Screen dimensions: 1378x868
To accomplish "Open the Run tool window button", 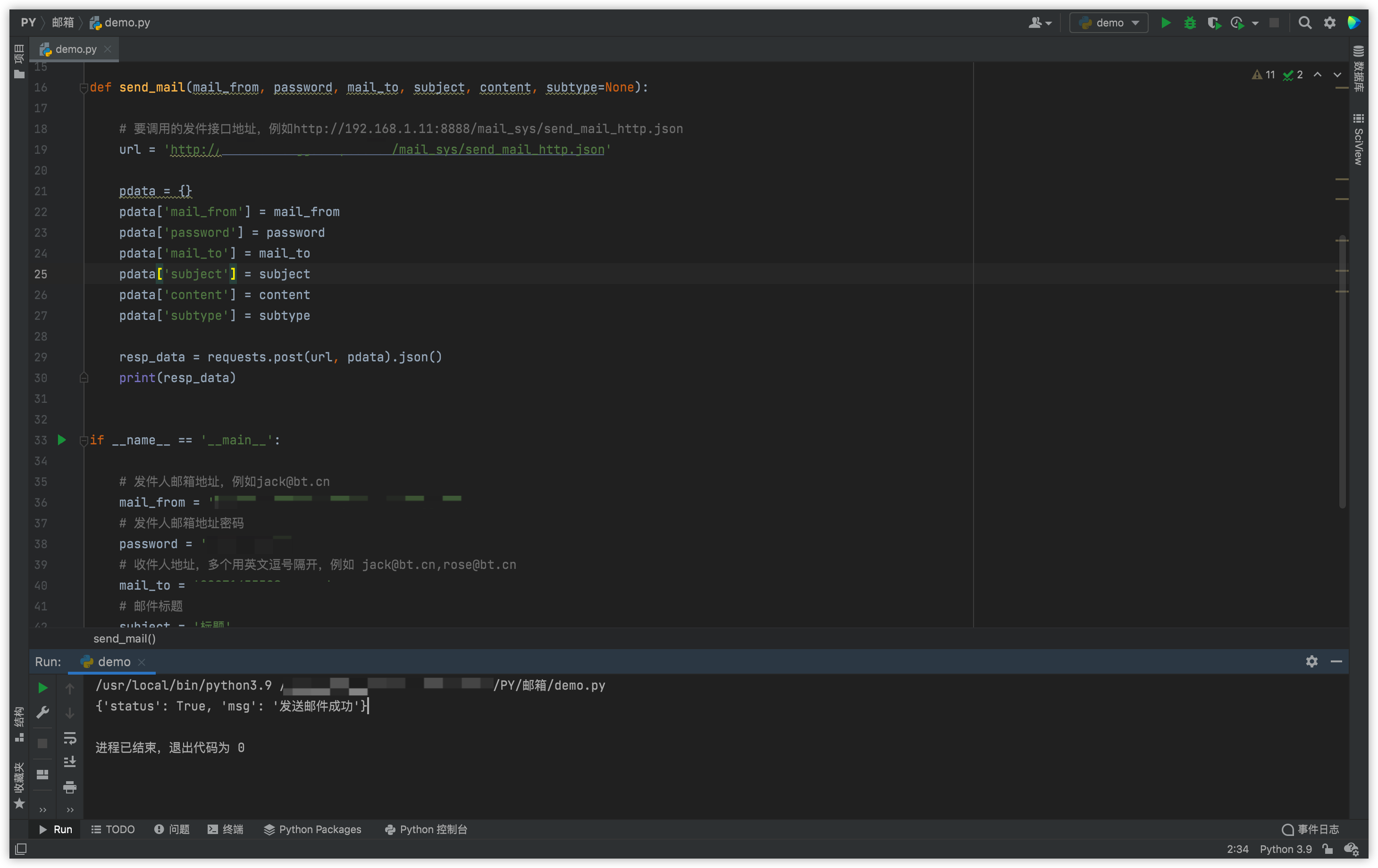I will (x=56, y=830).
